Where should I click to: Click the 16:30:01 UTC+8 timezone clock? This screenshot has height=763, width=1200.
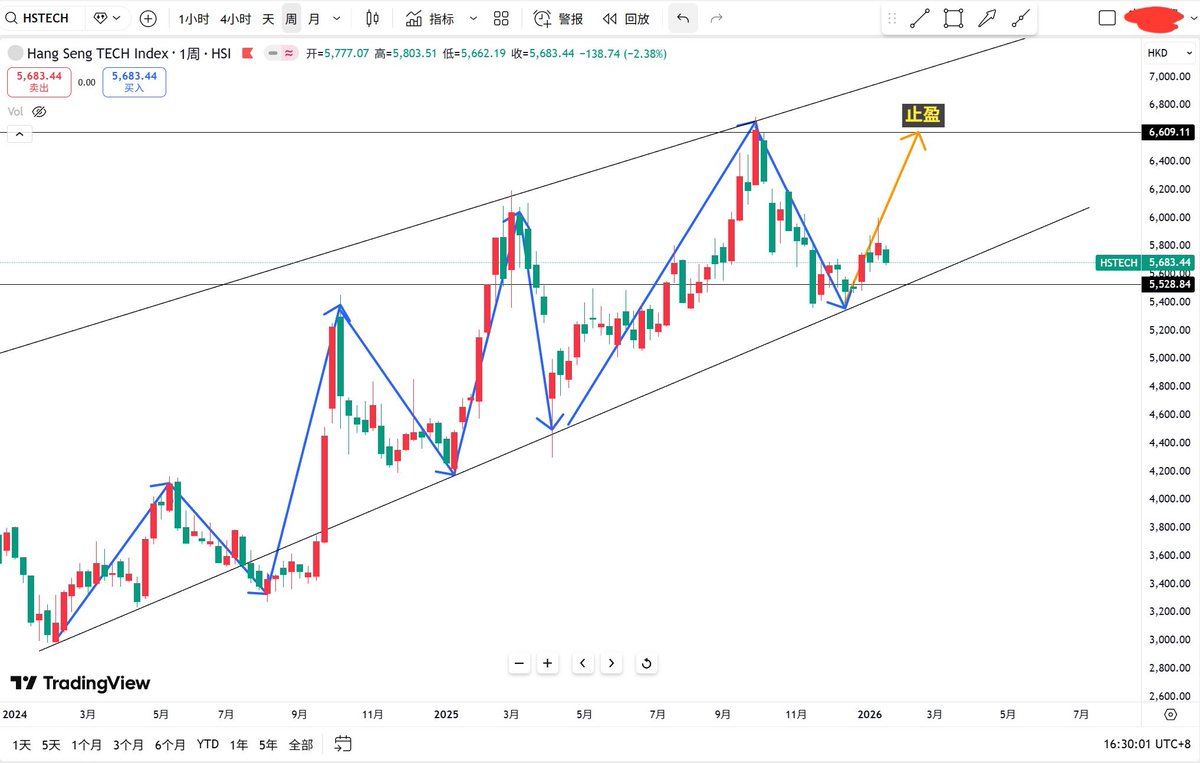coord(1148,744)
